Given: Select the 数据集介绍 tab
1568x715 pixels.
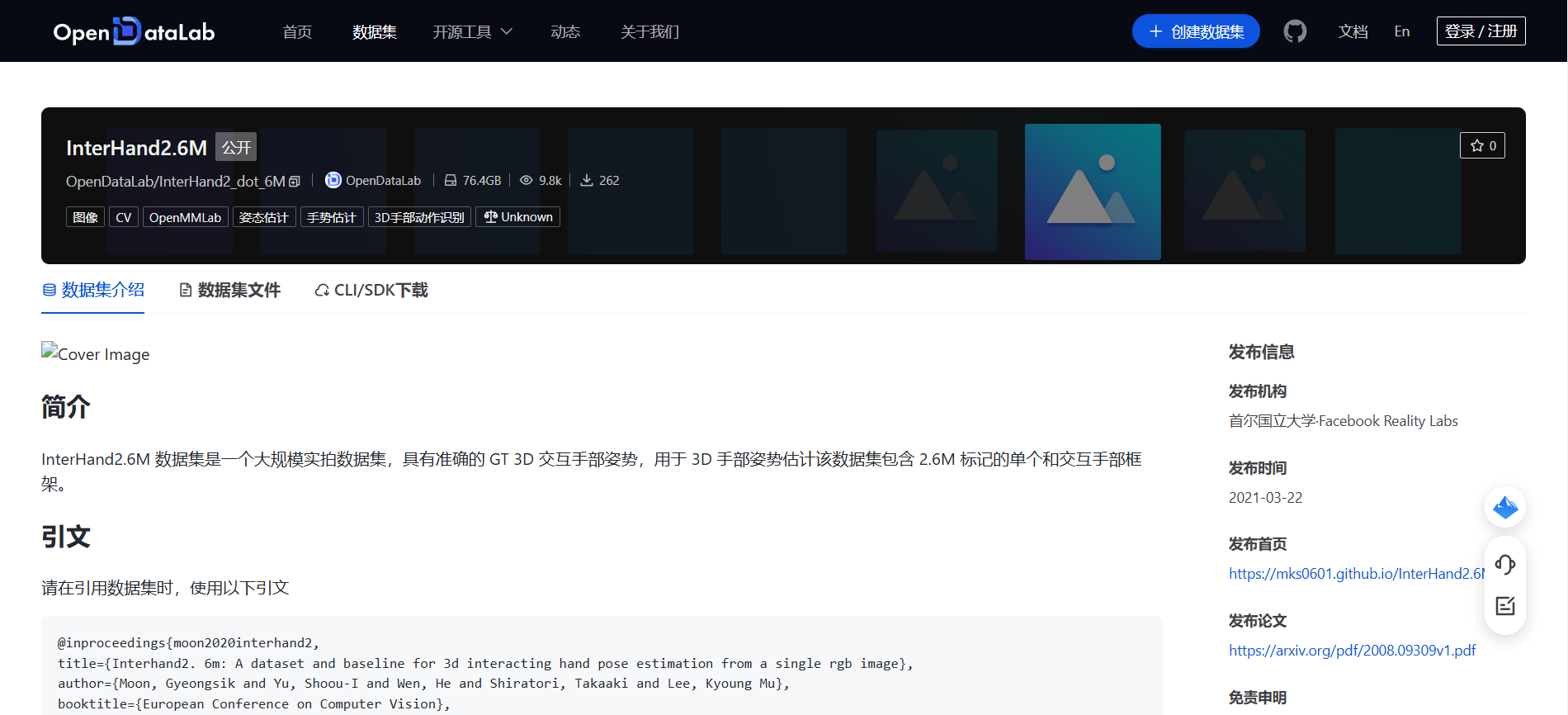Looking at the screenshot, I should point(93,290).
